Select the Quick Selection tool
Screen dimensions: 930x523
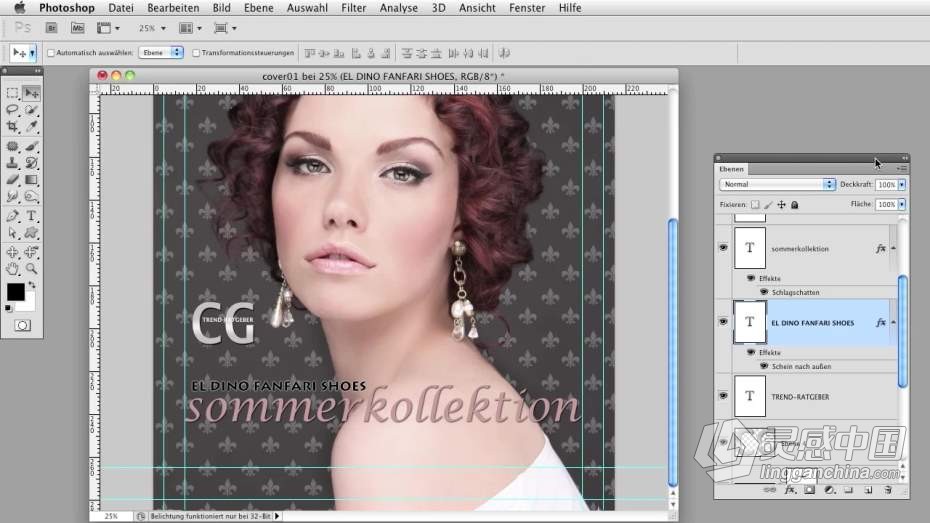(31, 110)
